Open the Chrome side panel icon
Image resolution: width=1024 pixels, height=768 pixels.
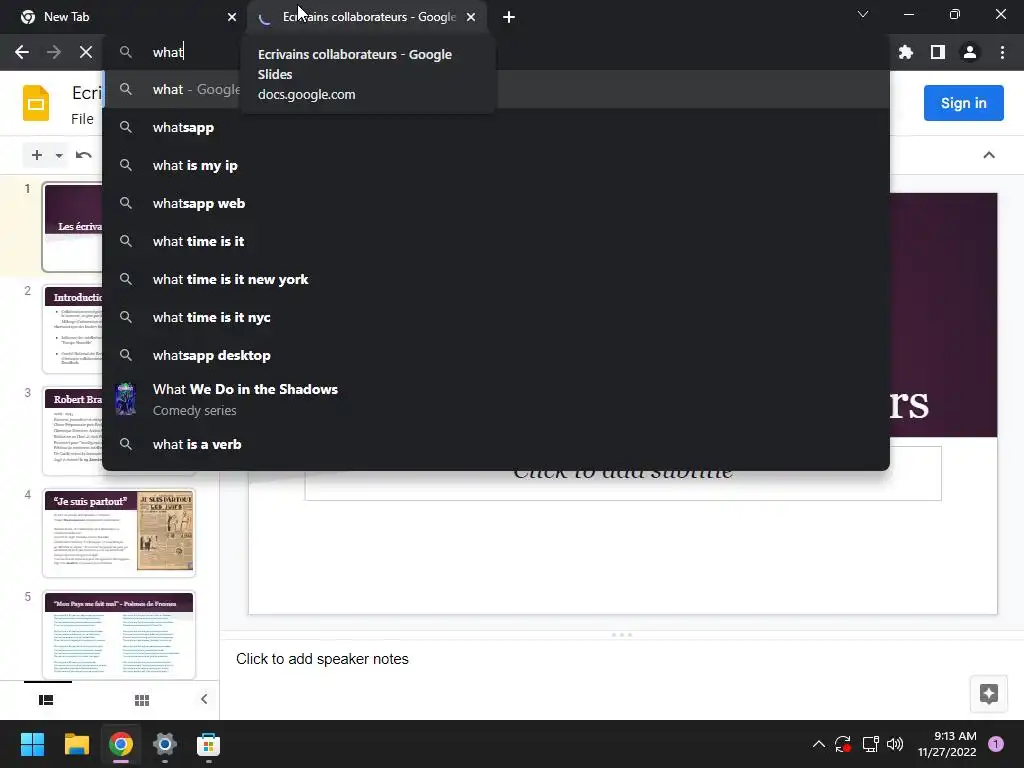[938, 52]
